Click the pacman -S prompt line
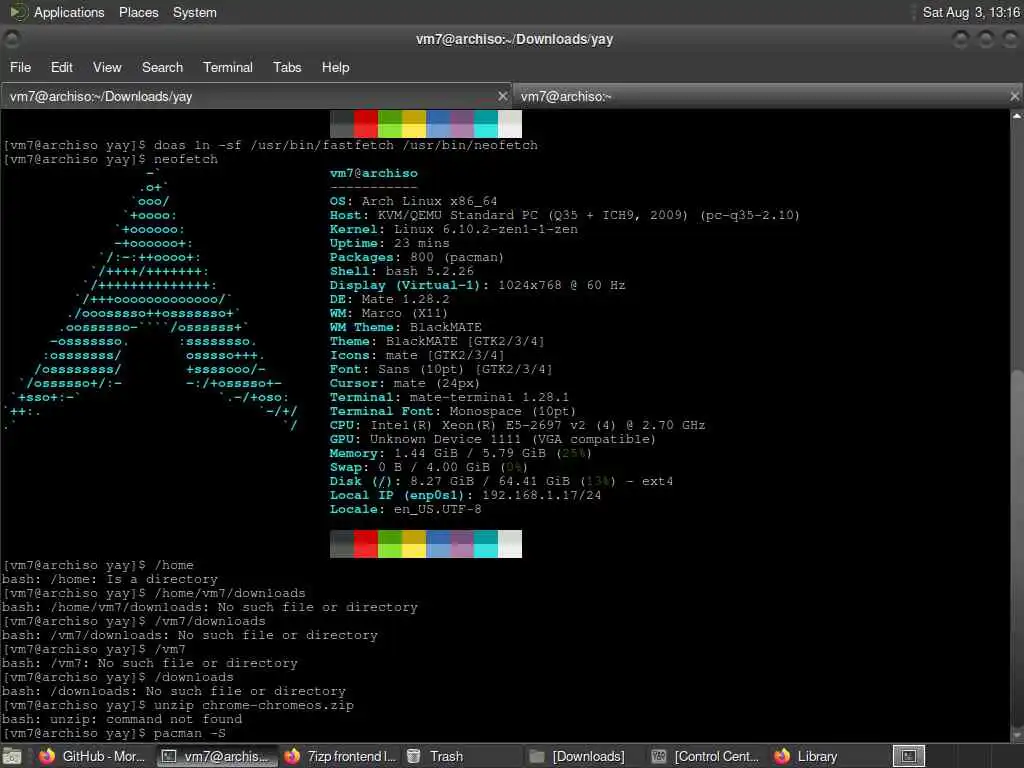 (x=114, y=733)
